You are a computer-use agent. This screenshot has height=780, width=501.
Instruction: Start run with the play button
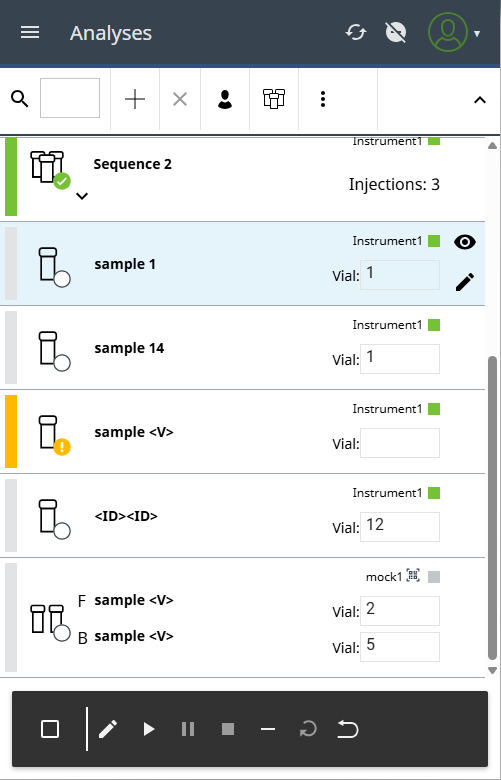click(148, 729)
